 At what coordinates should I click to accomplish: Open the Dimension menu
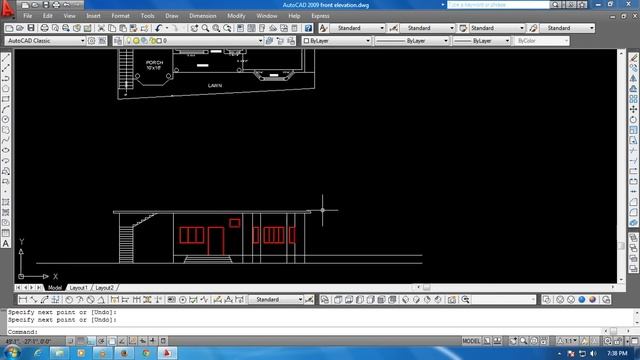pyautogui.click(x=203, y=16)
